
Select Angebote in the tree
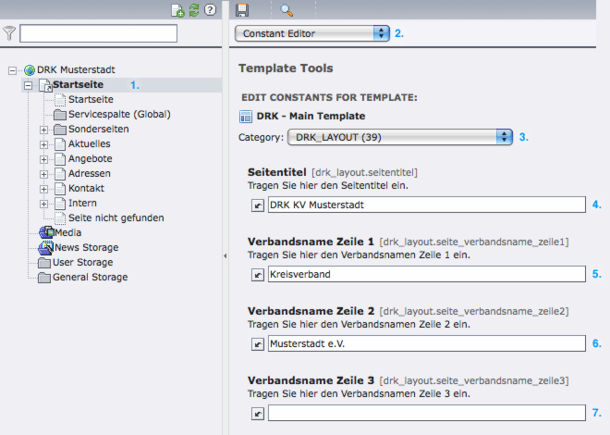(90, 159)
